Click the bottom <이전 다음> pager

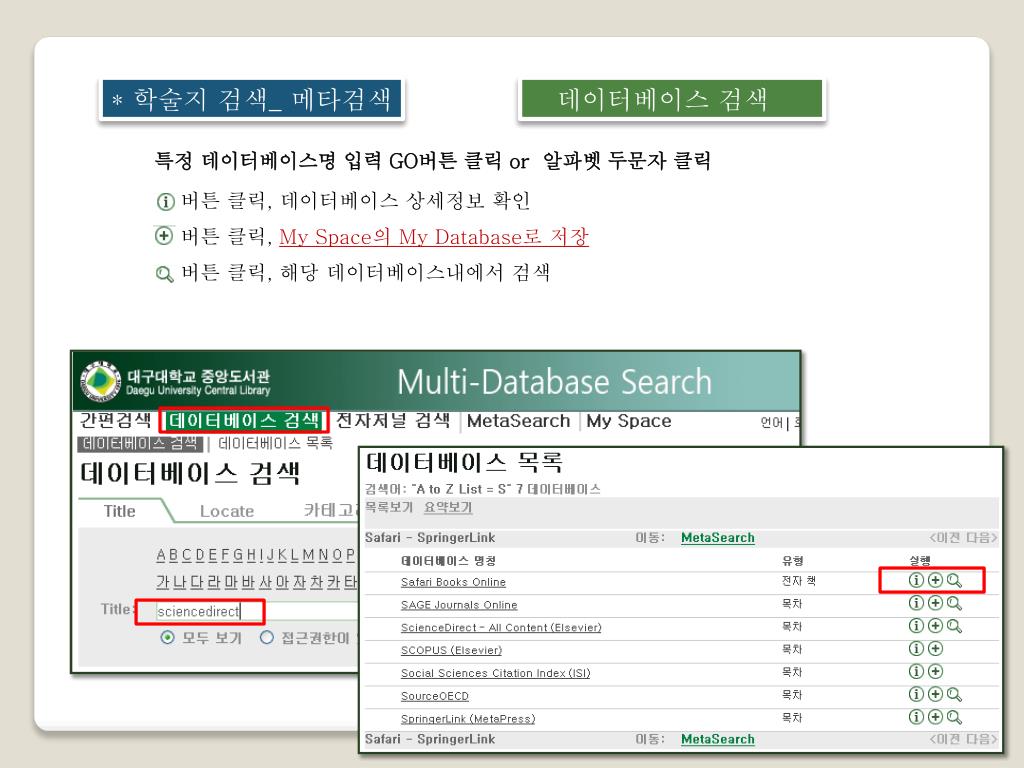pyautogui.click(x=964, y=739)
